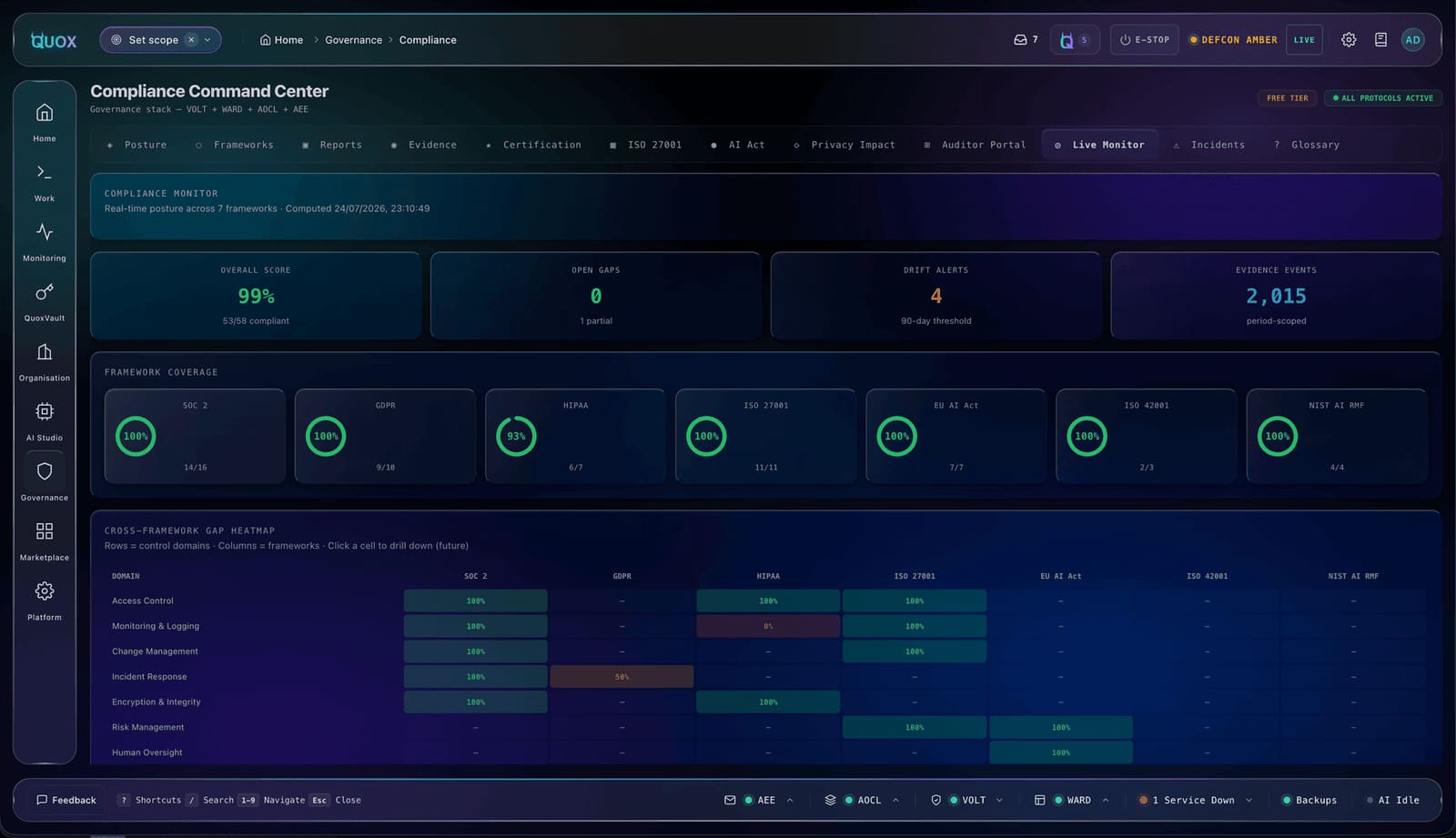Clear scope with the x icon
Screen dimensions: 1456x838
coord(191,40)
